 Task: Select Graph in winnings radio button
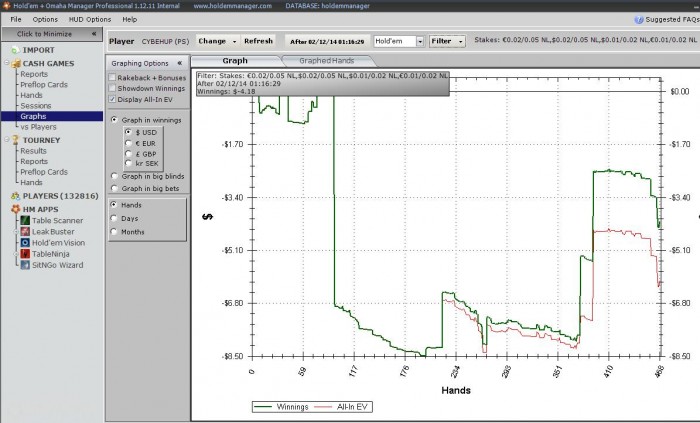(114, 120)
